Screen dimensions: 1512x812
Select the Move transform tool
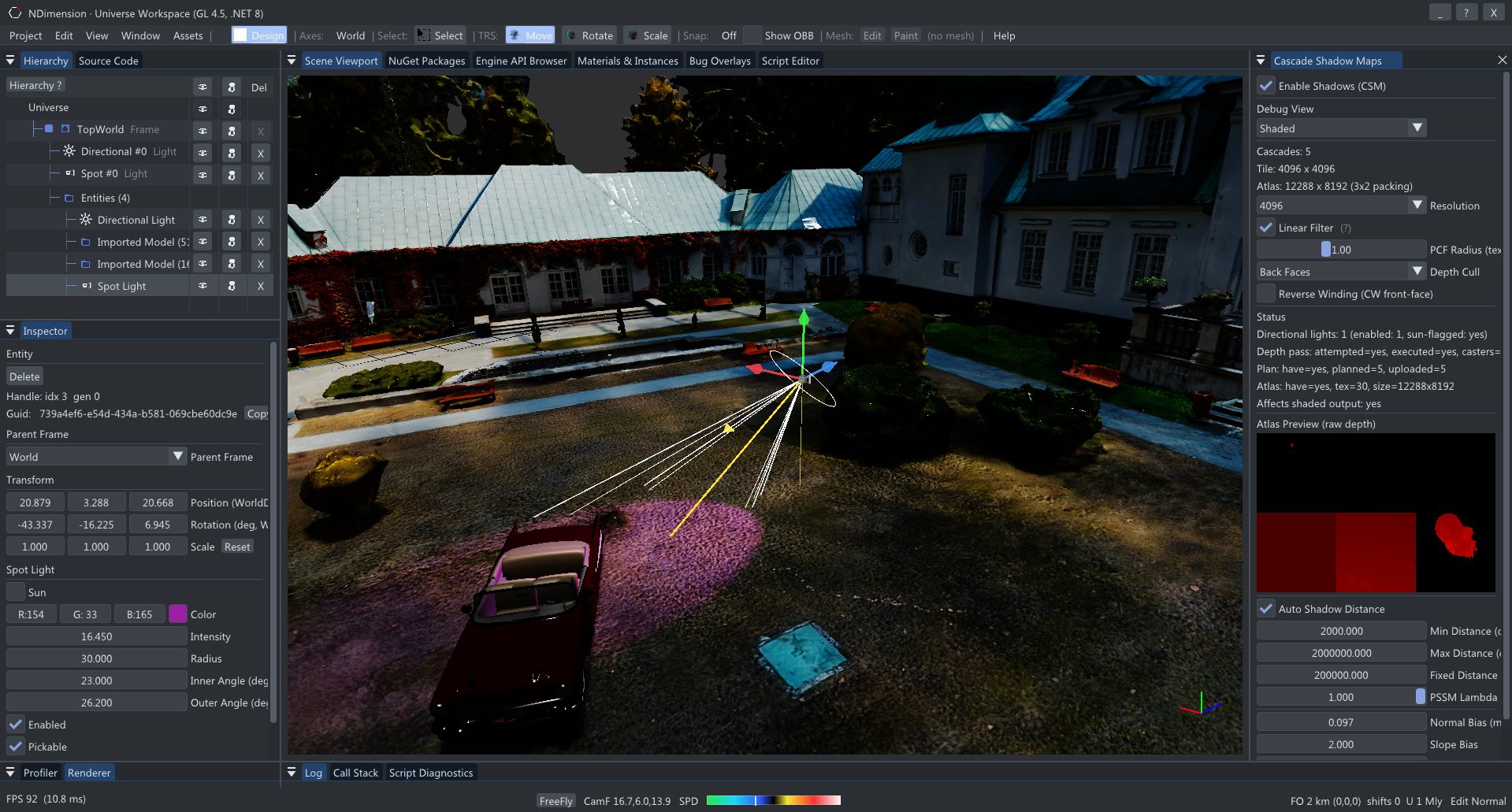pos(529,35)
